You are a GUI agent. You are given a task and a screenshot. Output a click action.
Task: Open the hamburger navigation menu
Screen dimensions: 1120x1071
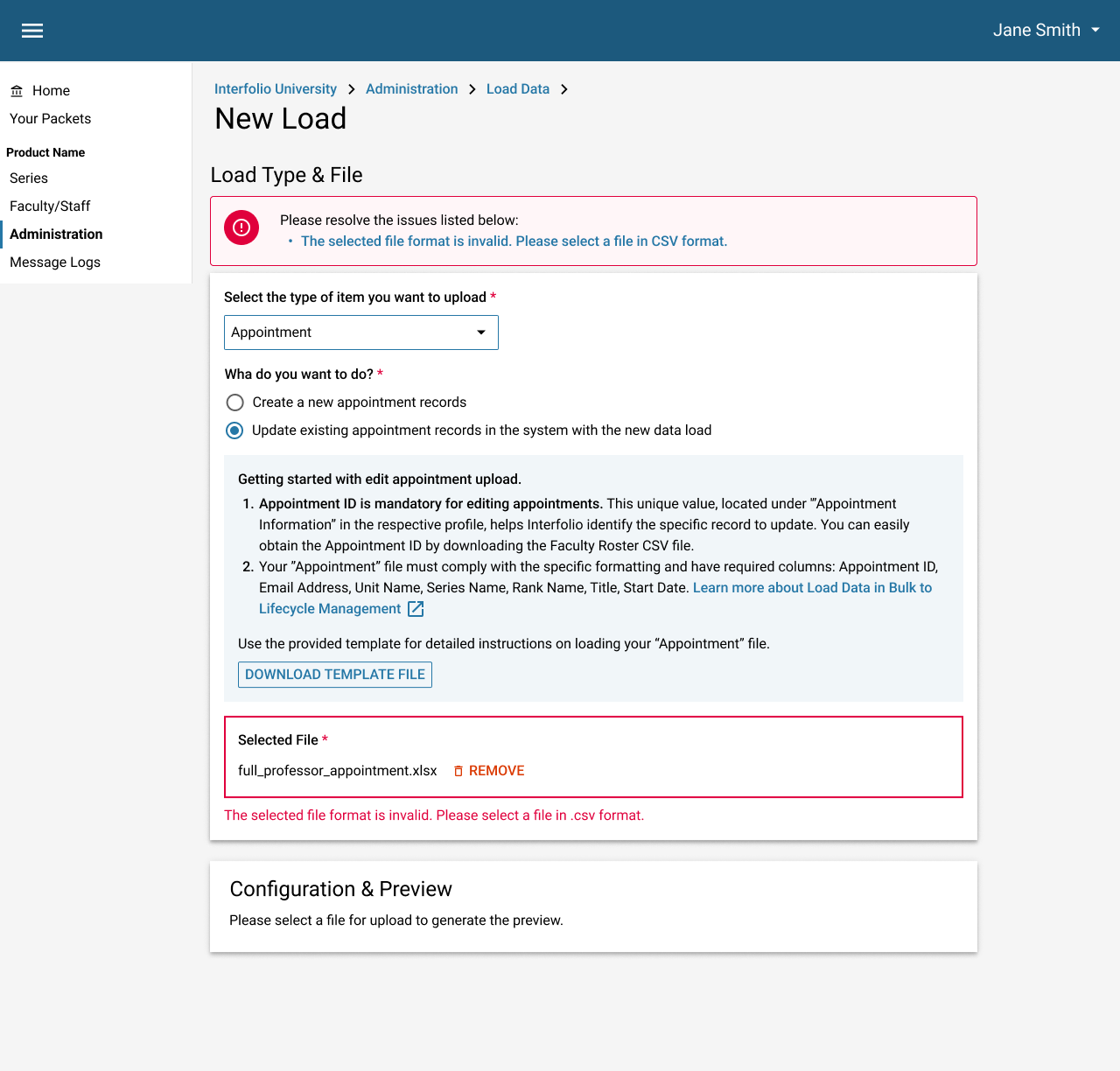[32, 31]
